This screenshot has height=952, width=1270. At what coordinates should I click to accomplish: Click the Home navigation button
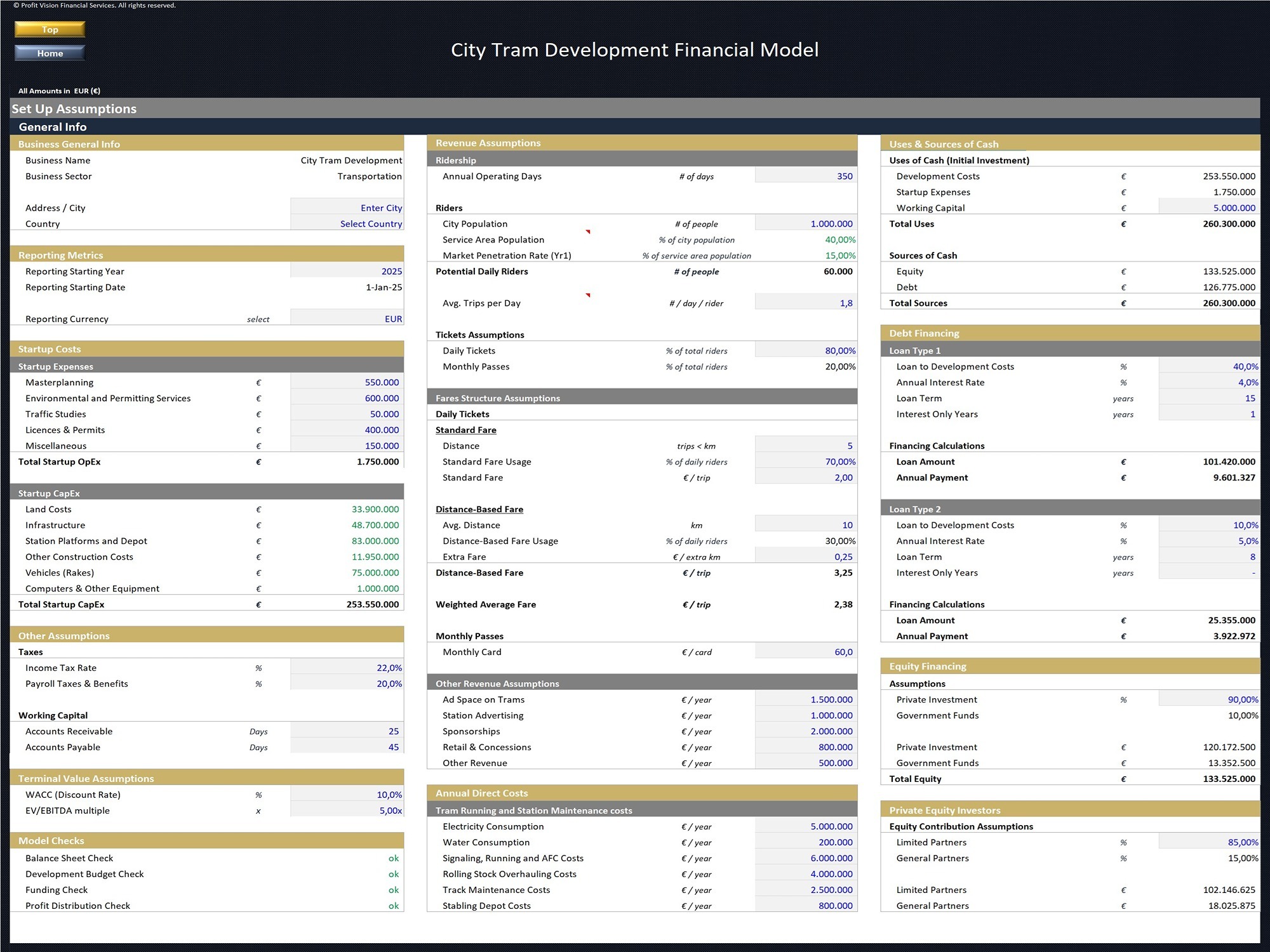(x=49, y=53)
